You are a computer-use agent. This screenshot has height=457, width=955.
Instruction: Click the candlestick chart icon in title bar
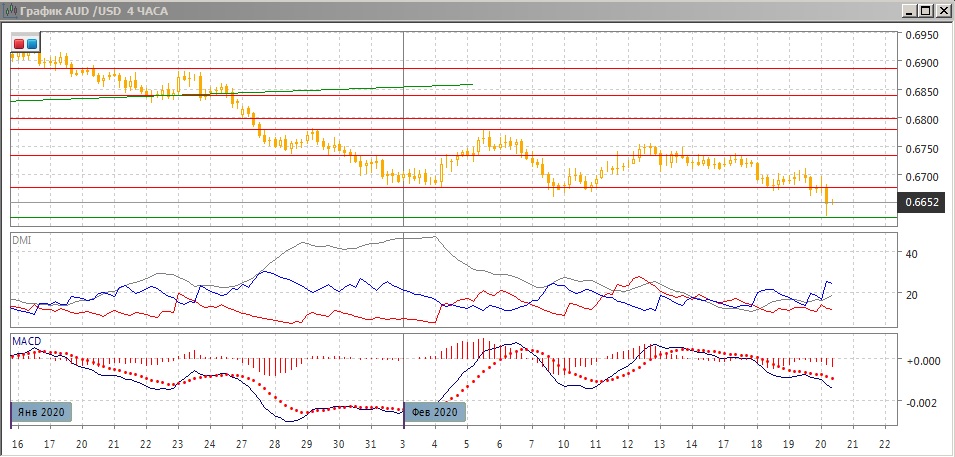click(10, 10)
